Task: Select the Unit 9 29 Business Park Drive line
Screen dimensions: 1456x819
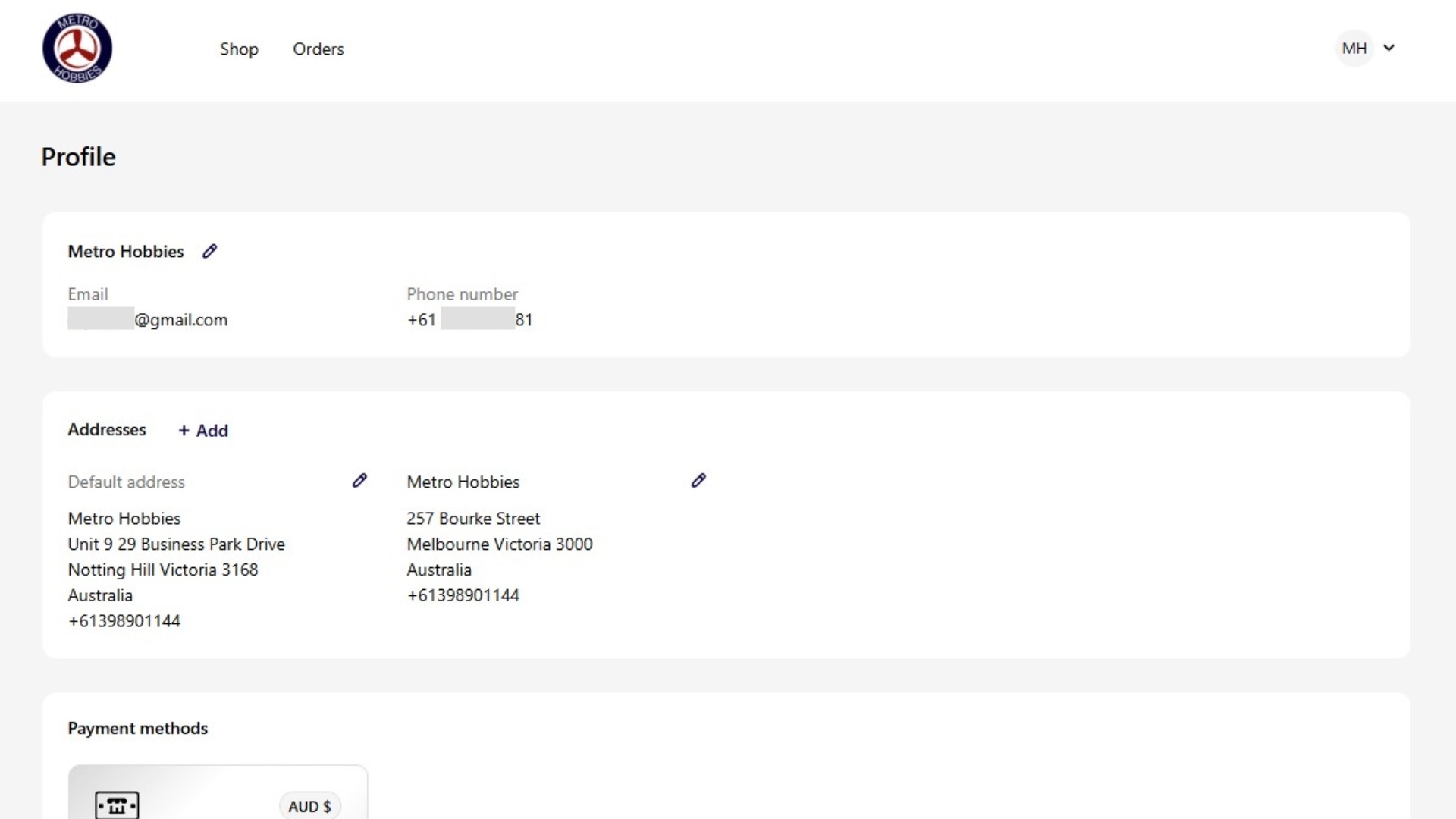Action: pyautogui.click(x=176, y=544)
